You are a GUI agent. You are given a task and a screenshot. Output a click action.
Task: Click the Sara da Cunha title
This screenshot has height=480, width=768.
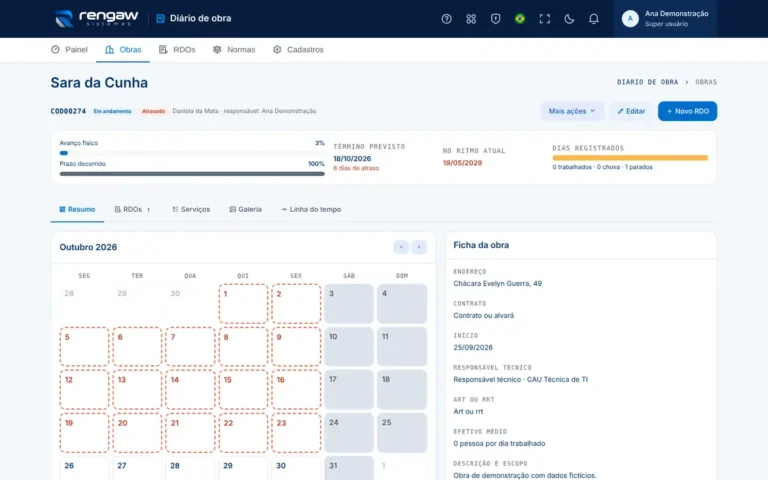click(x=99, y=83)
